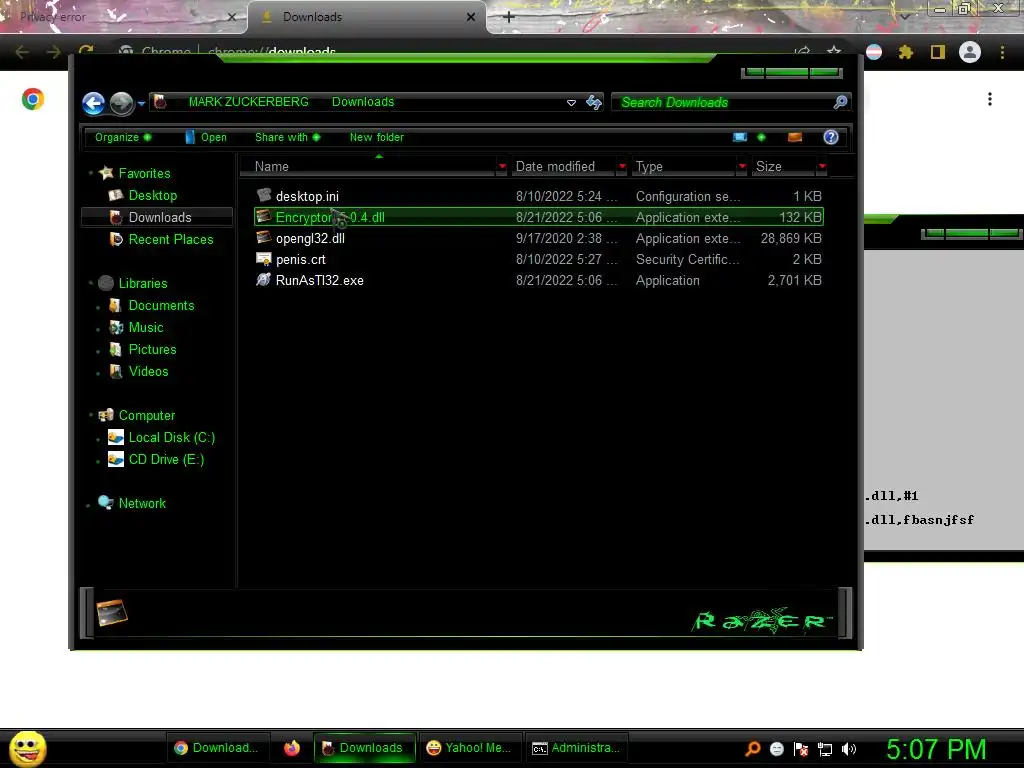Click the network tray icon
1024x768 pixels.
tap(825, 749)
